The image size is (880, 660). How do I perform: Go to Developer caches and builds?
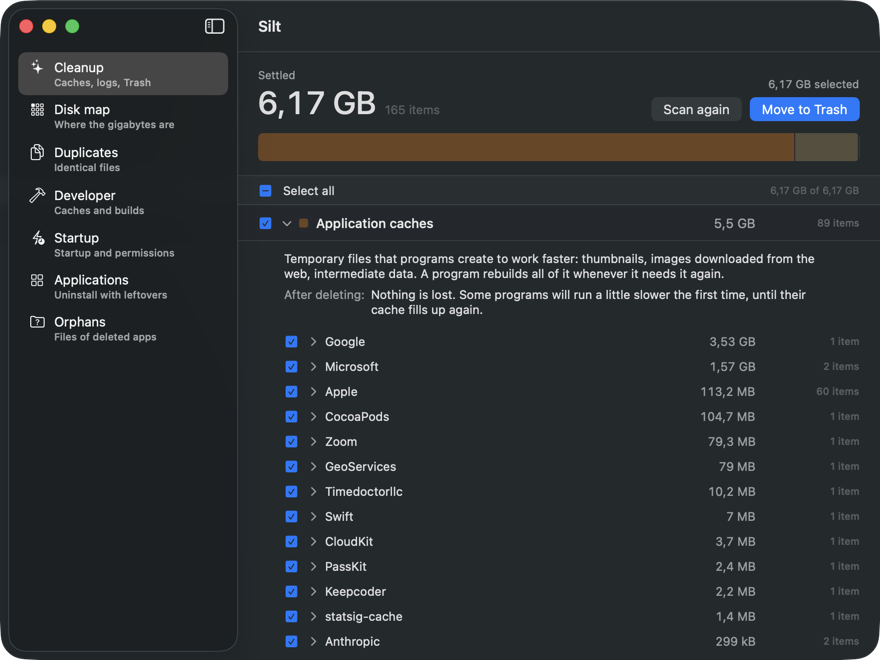pos(123,202)
